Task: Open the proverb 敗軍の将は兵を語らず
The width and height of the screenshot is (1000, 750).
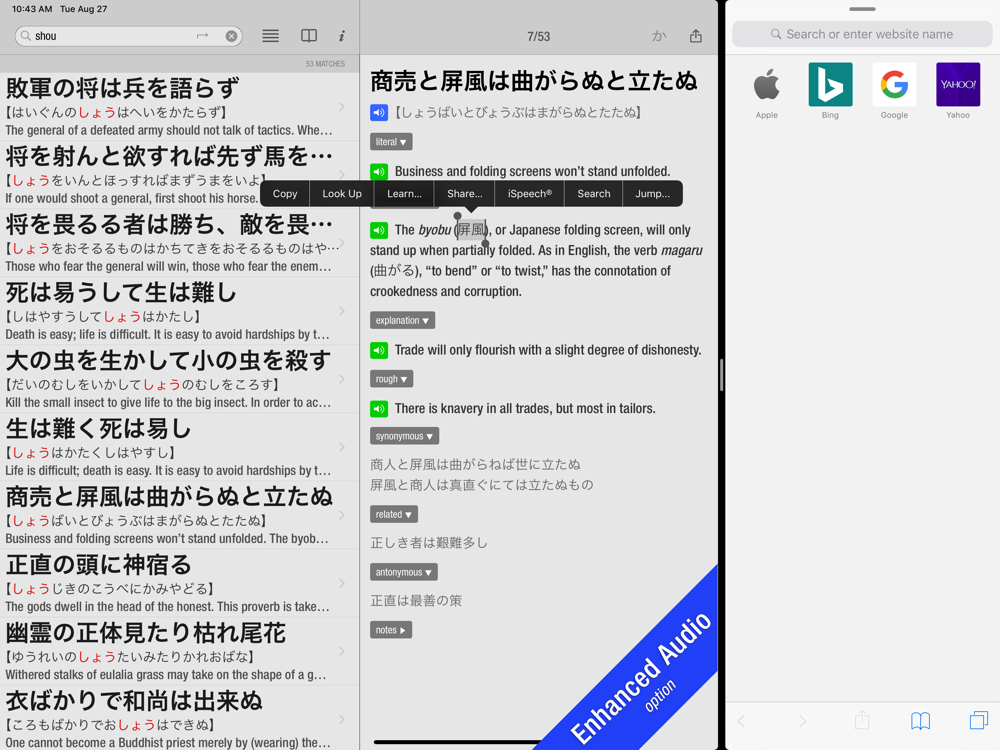Action: tap(179, 107)
